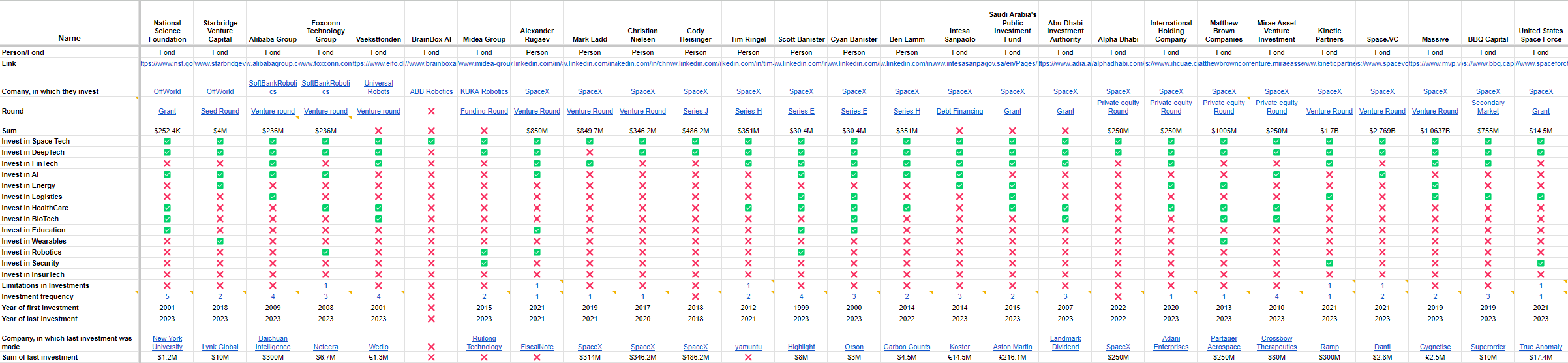Click the red X in BrainBox AI's Round cell
This screenshot has width=1568, height=363.
tap(431, 111)
